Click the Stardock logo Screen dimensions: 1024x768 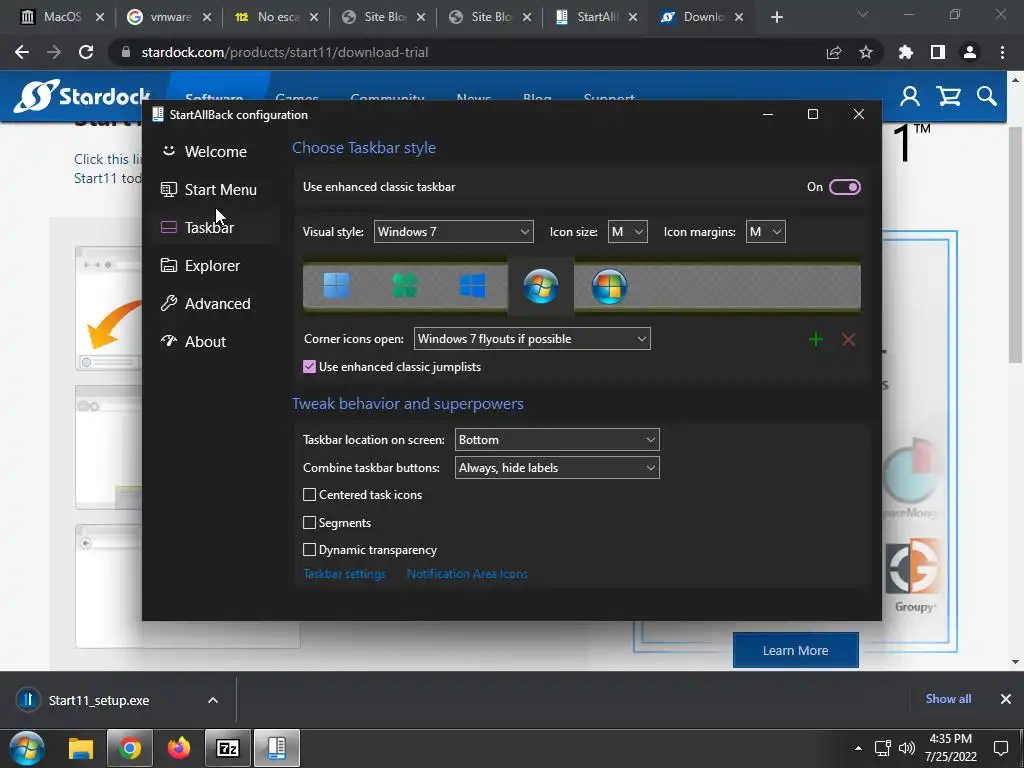pyautogui.click(x=82, y=95)
